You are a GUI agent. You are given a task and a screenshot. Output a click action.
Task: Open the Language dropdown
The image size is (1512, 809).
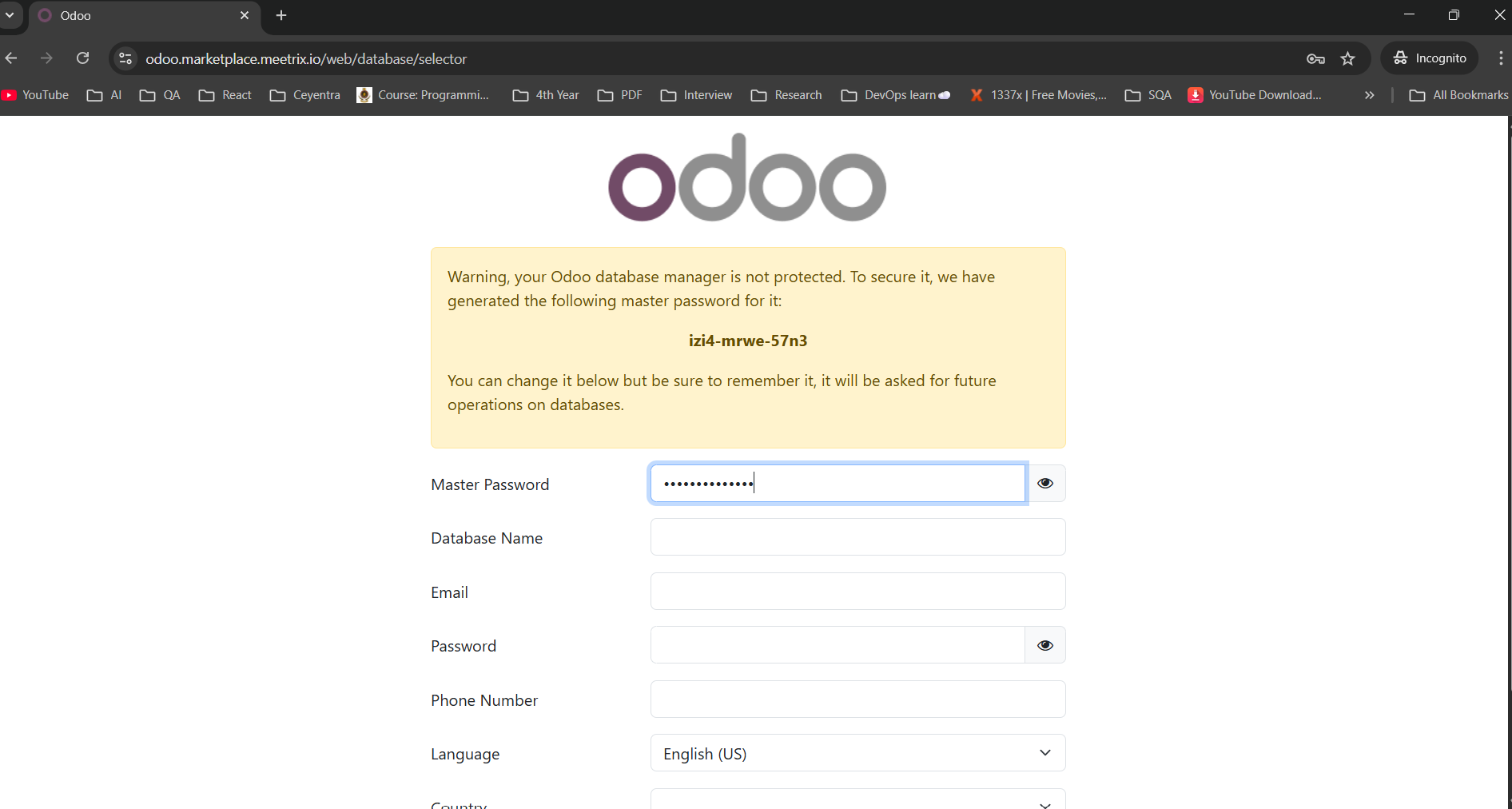tap(857, 752)
